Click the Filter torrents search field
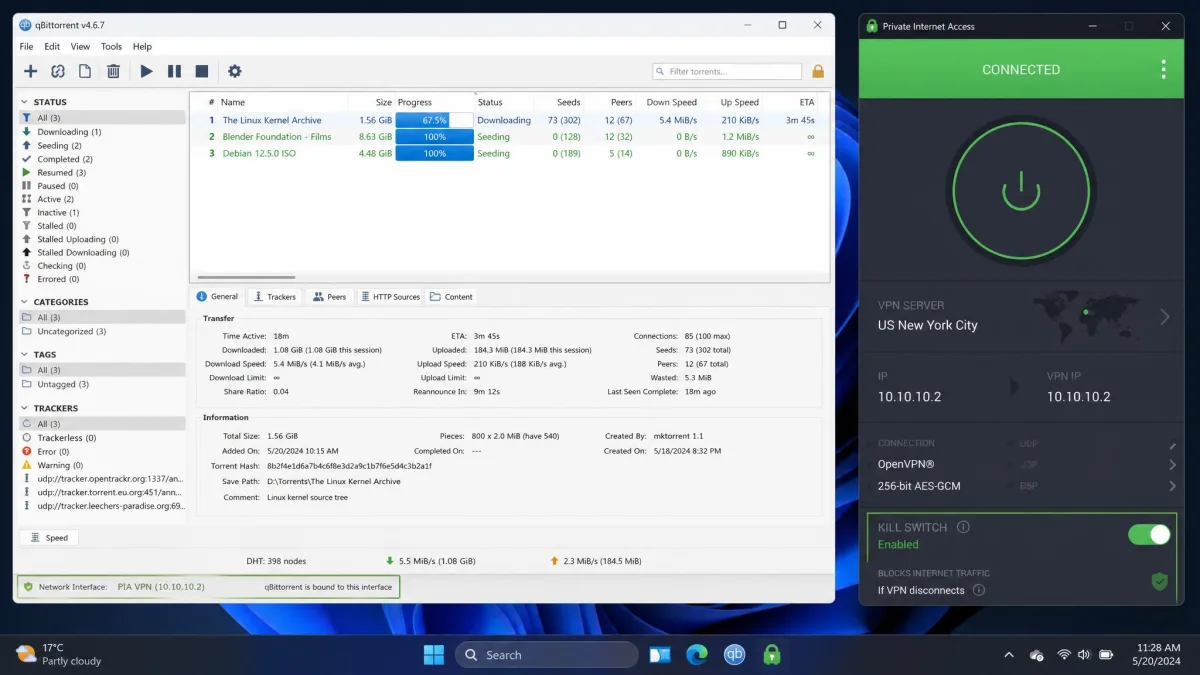This screenshot has height=675, width=1200. coord(727,71)
